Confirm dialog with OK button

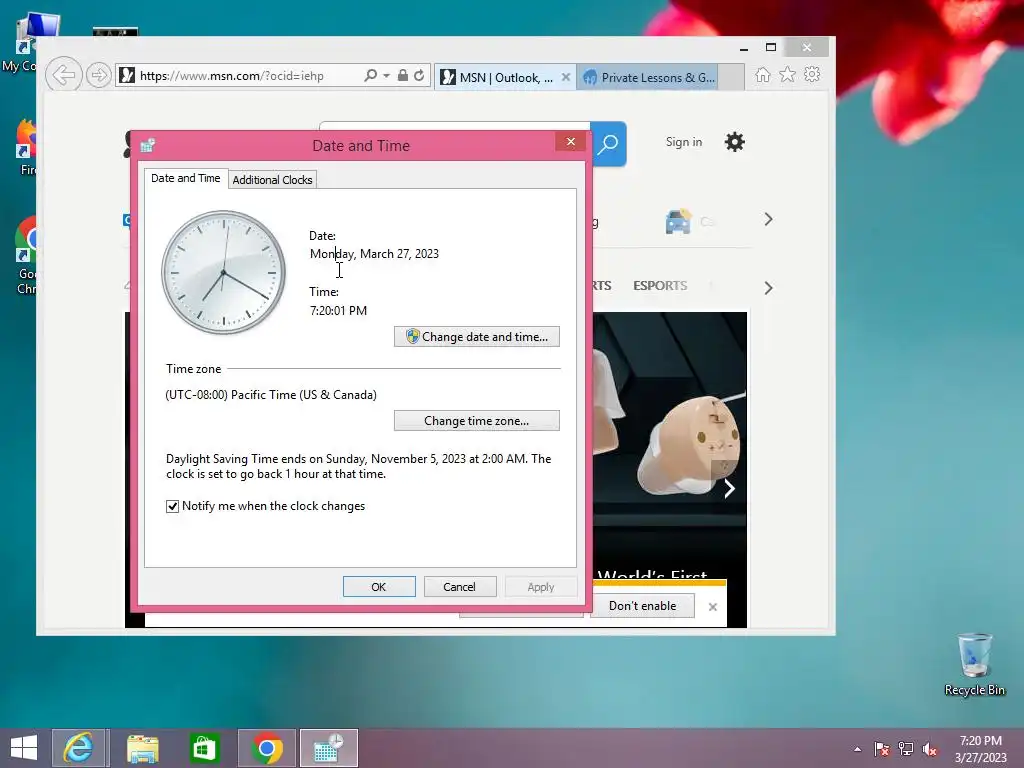[x=379, y=586]
